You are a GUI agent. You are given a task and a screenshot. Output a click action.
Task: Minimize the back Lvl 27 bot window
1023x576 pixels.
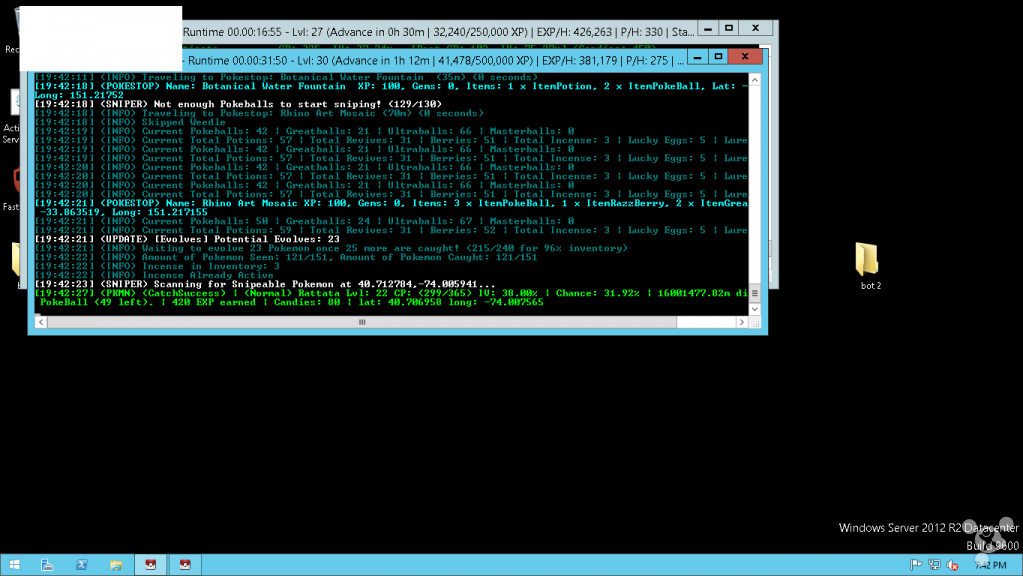(x=708, y=28)
